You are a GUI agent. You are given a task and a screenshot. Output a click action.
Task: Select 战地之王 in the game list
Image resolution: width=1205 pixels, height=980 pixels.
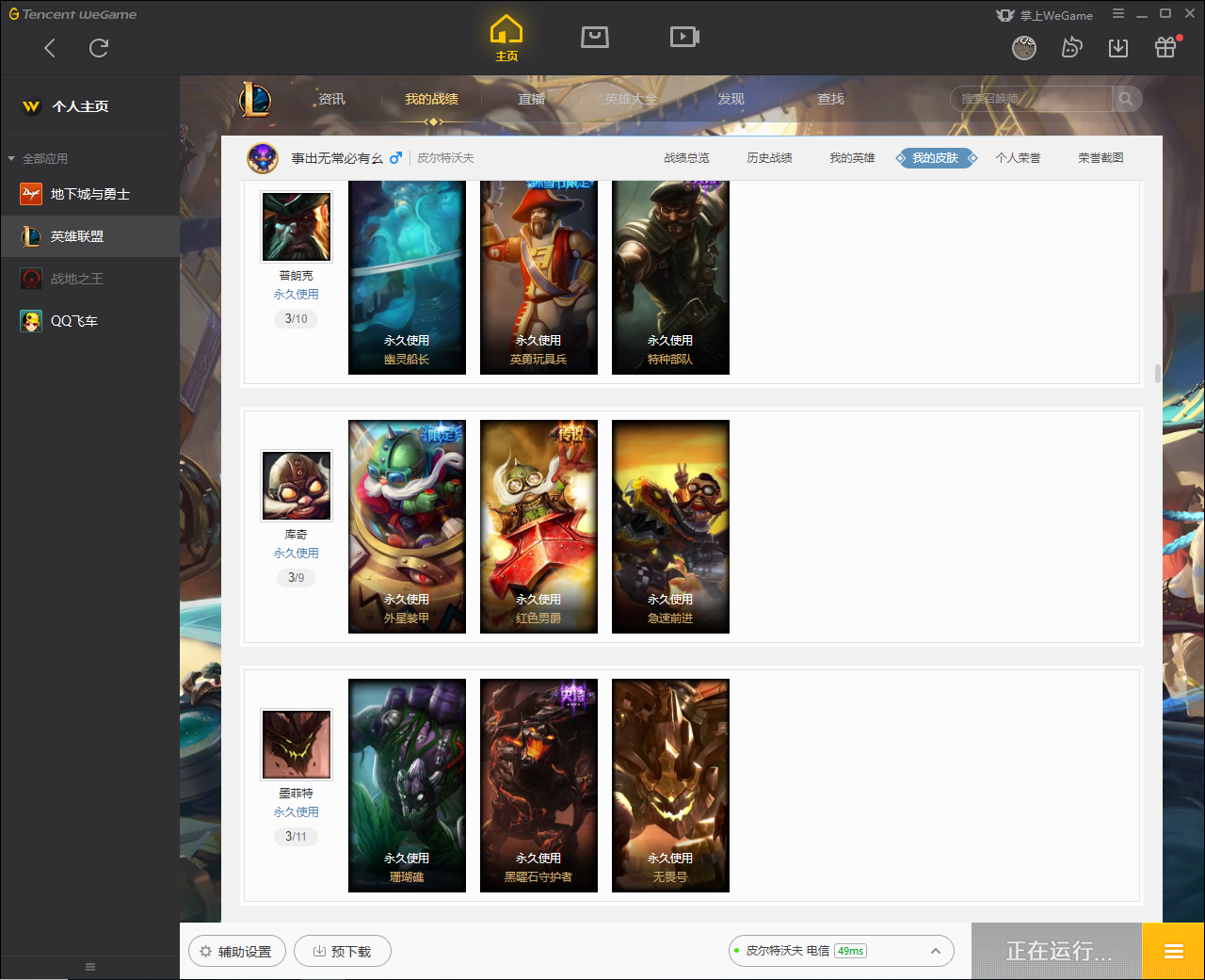pyautogui.click(x=89, y=279)
